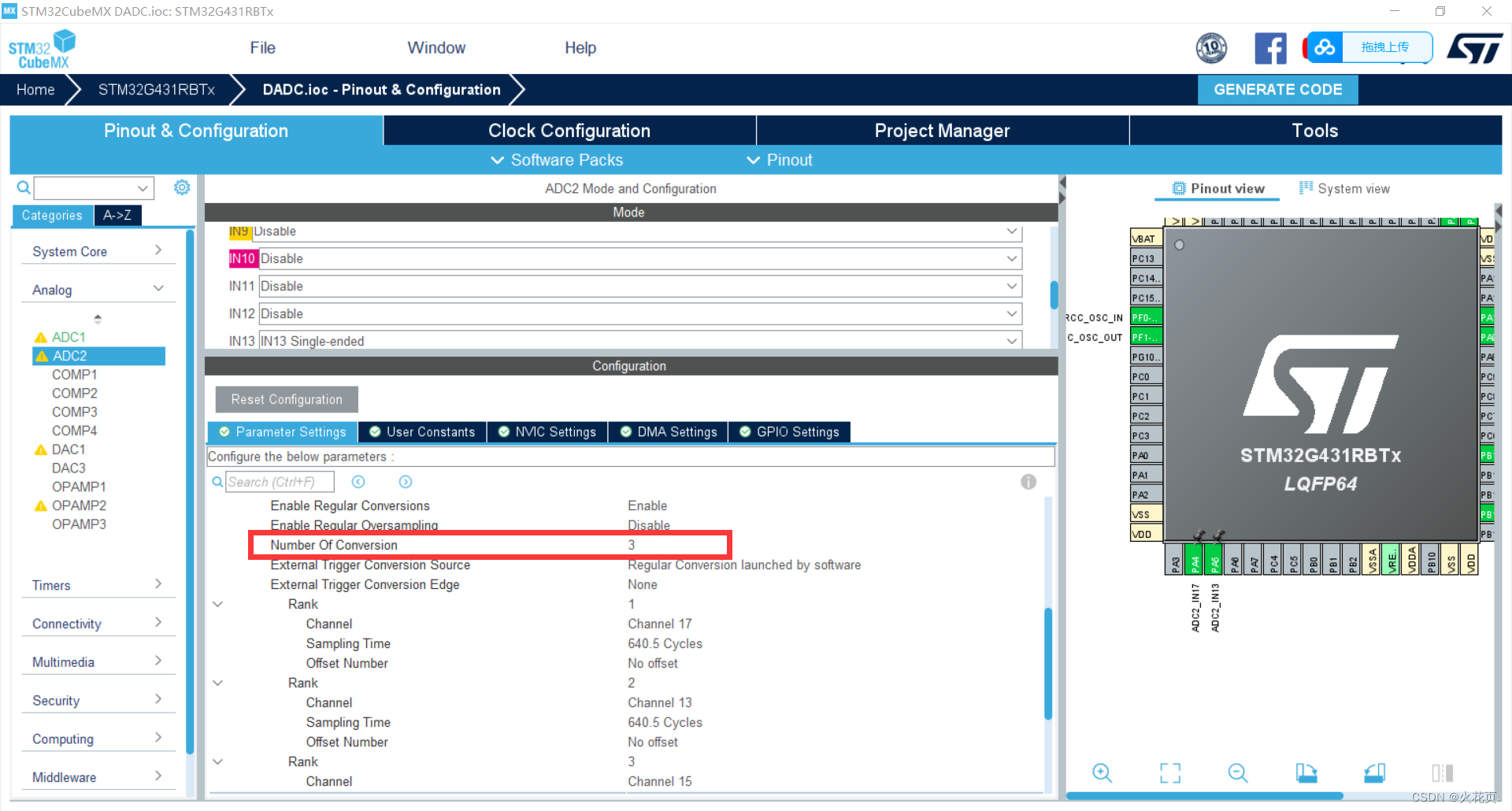Click the parameter search magnifier icon
1512x811 pixels.
click(217, 482)
